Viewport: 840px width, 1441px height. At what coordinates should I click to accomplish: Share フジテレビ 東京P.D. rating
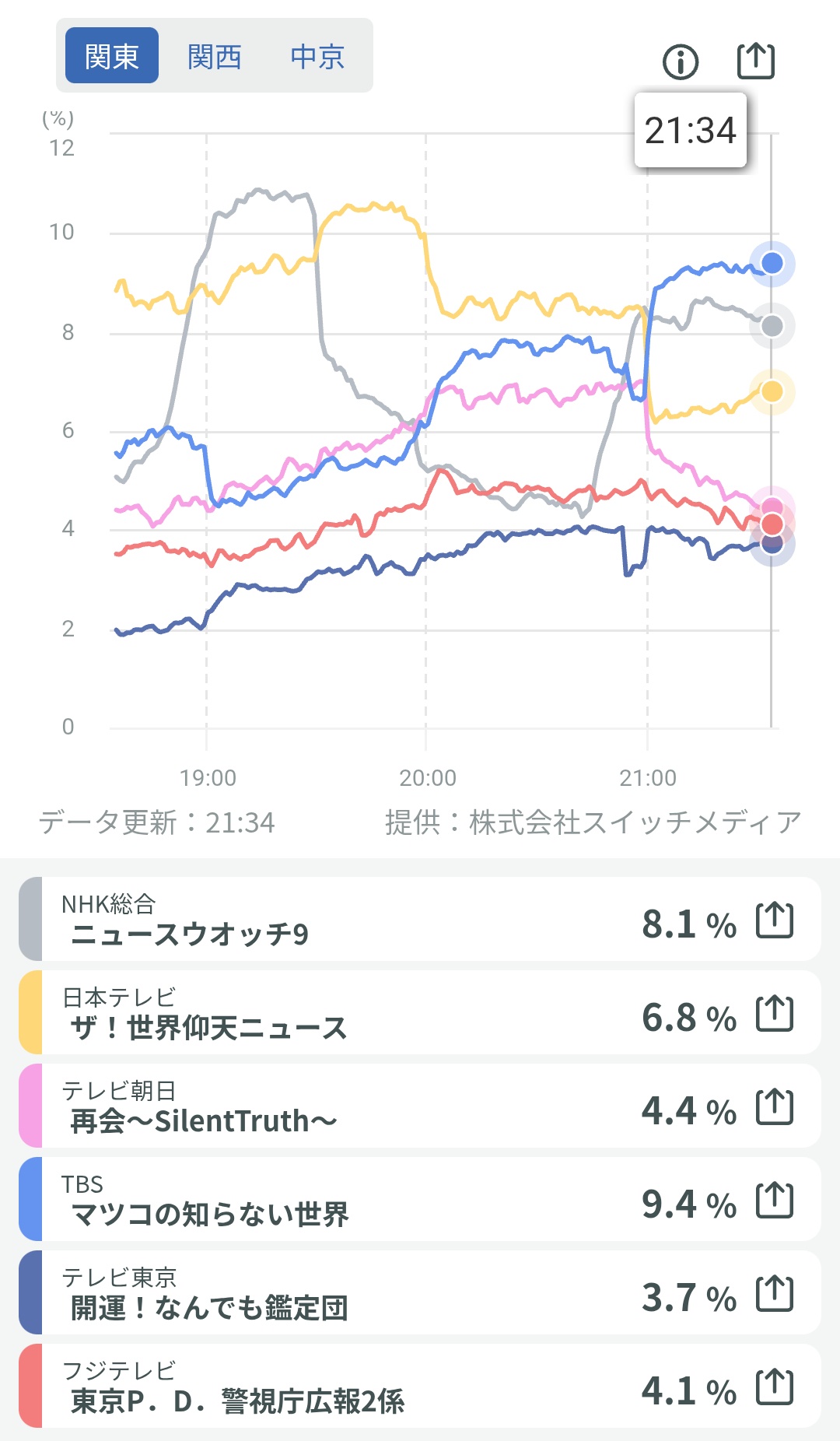tap(775, 1387)
